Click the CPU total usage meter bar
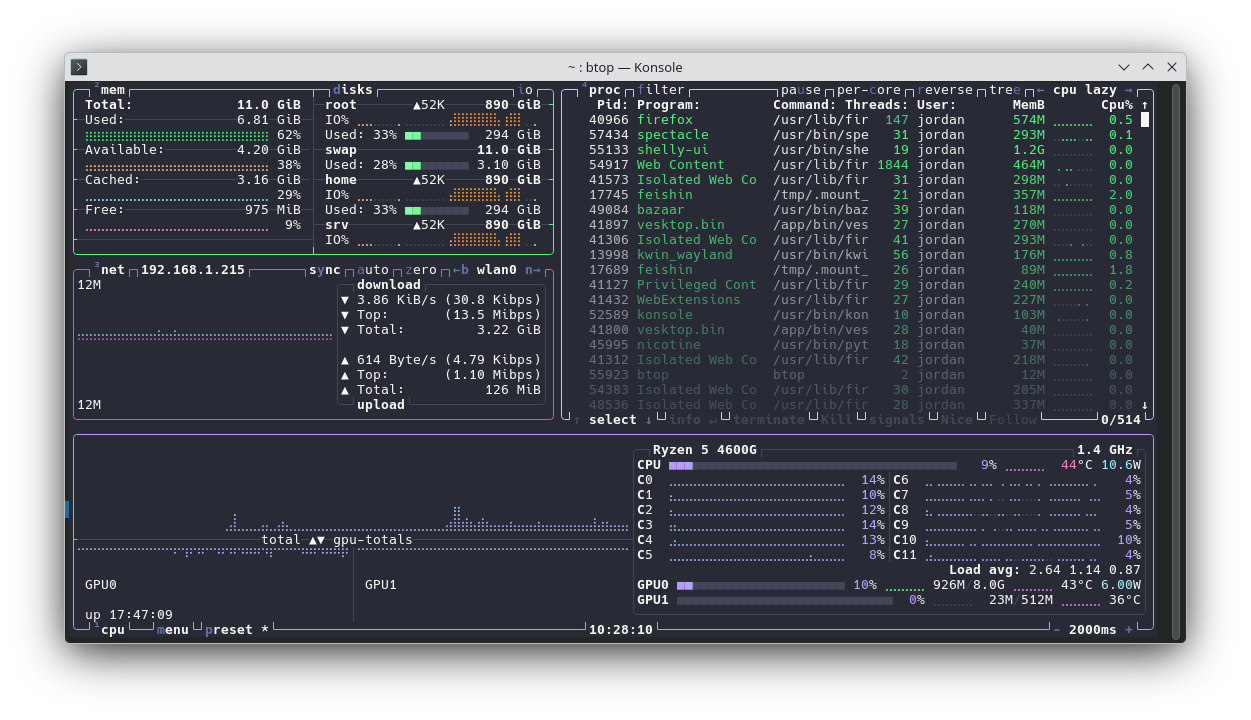The width and height of the screenshot is (1251, 720). pos(813,465)
